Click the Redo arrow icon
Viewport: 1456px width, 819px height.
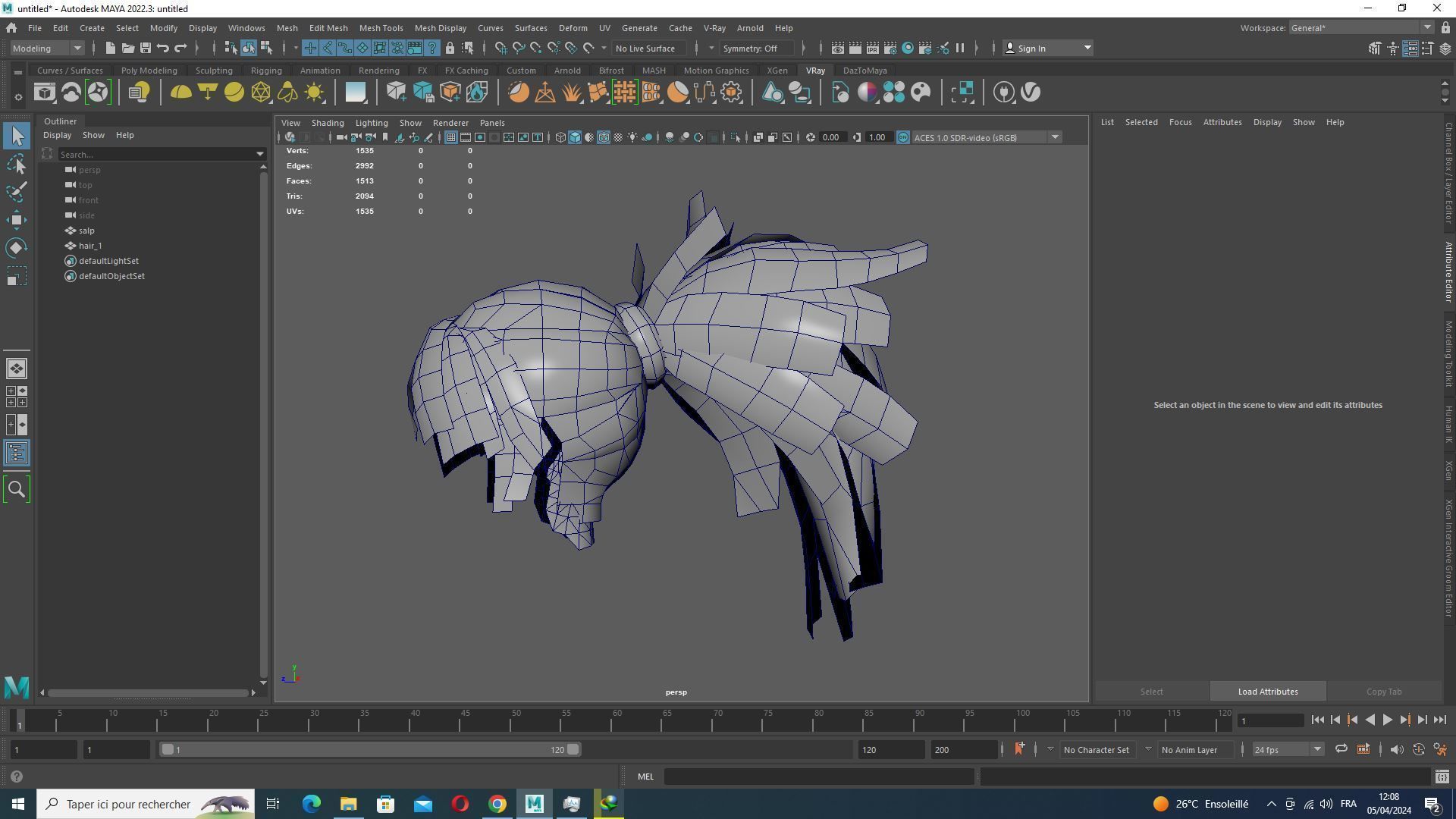[x=180, y=48]
